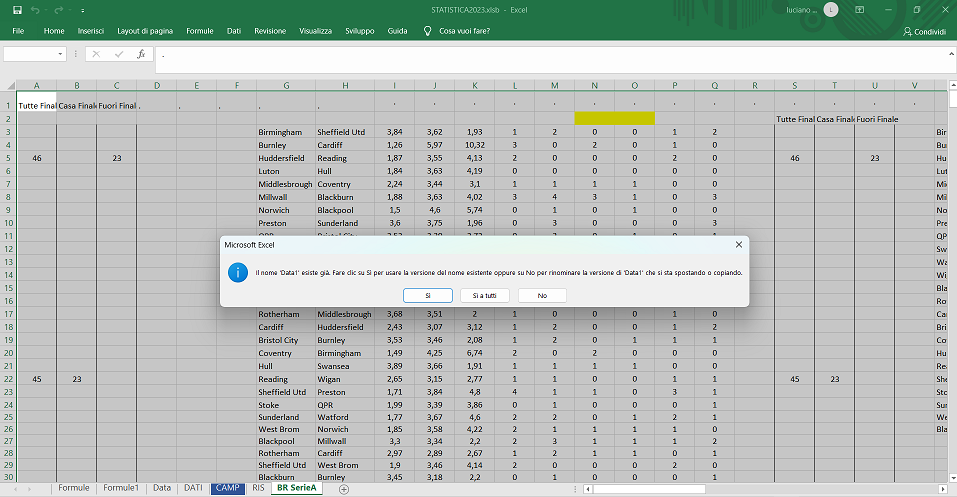Click the horizontal scrollbar right arrow
Screen dimensions: 957x497
pyautogui.click(x=943, y=489)
